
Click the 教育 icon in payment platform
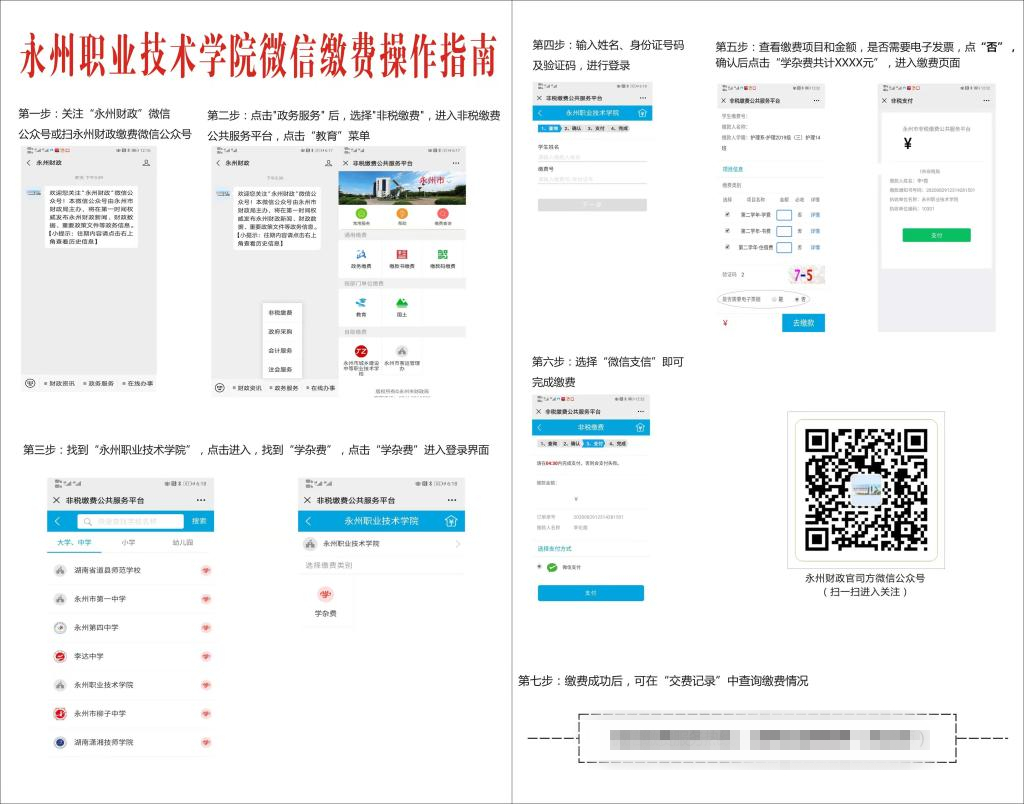point(361,303)
